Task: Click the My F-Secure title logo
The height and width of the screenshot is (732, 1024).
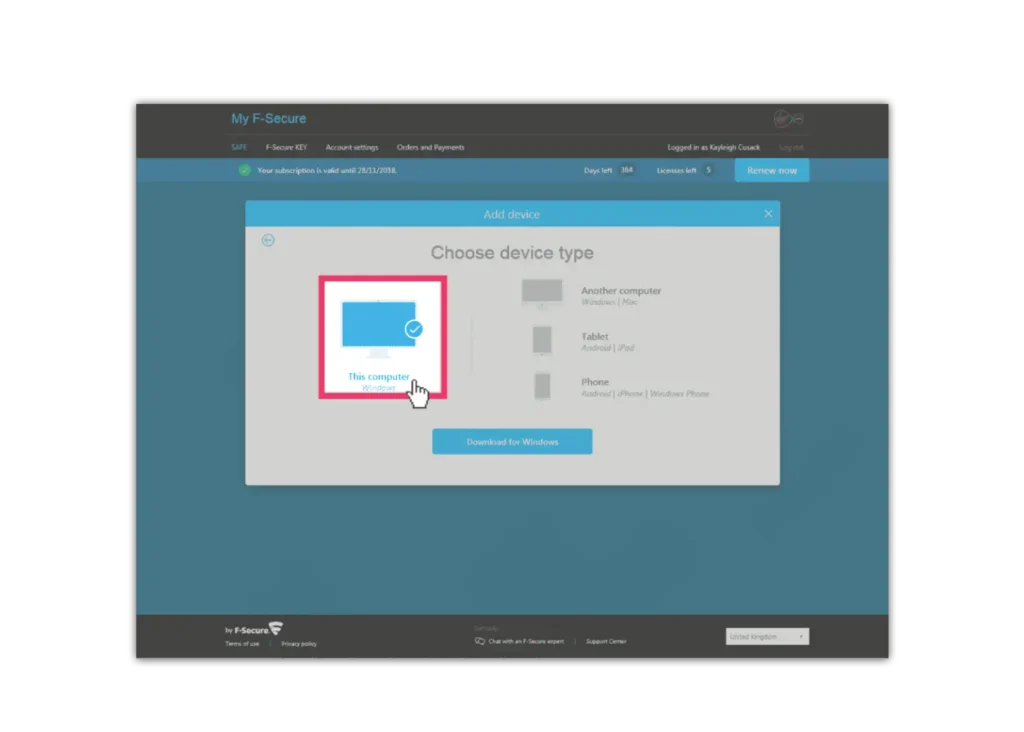Action: 268,119
